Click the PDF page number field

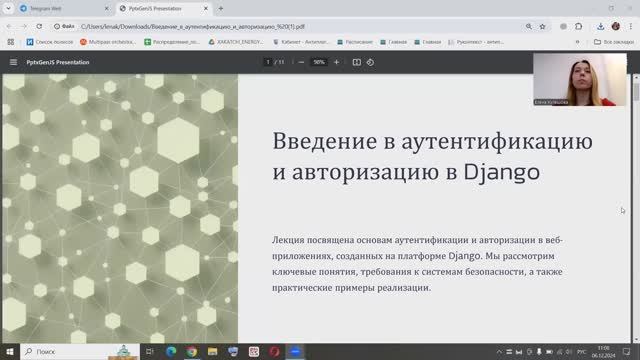(268, 62)
